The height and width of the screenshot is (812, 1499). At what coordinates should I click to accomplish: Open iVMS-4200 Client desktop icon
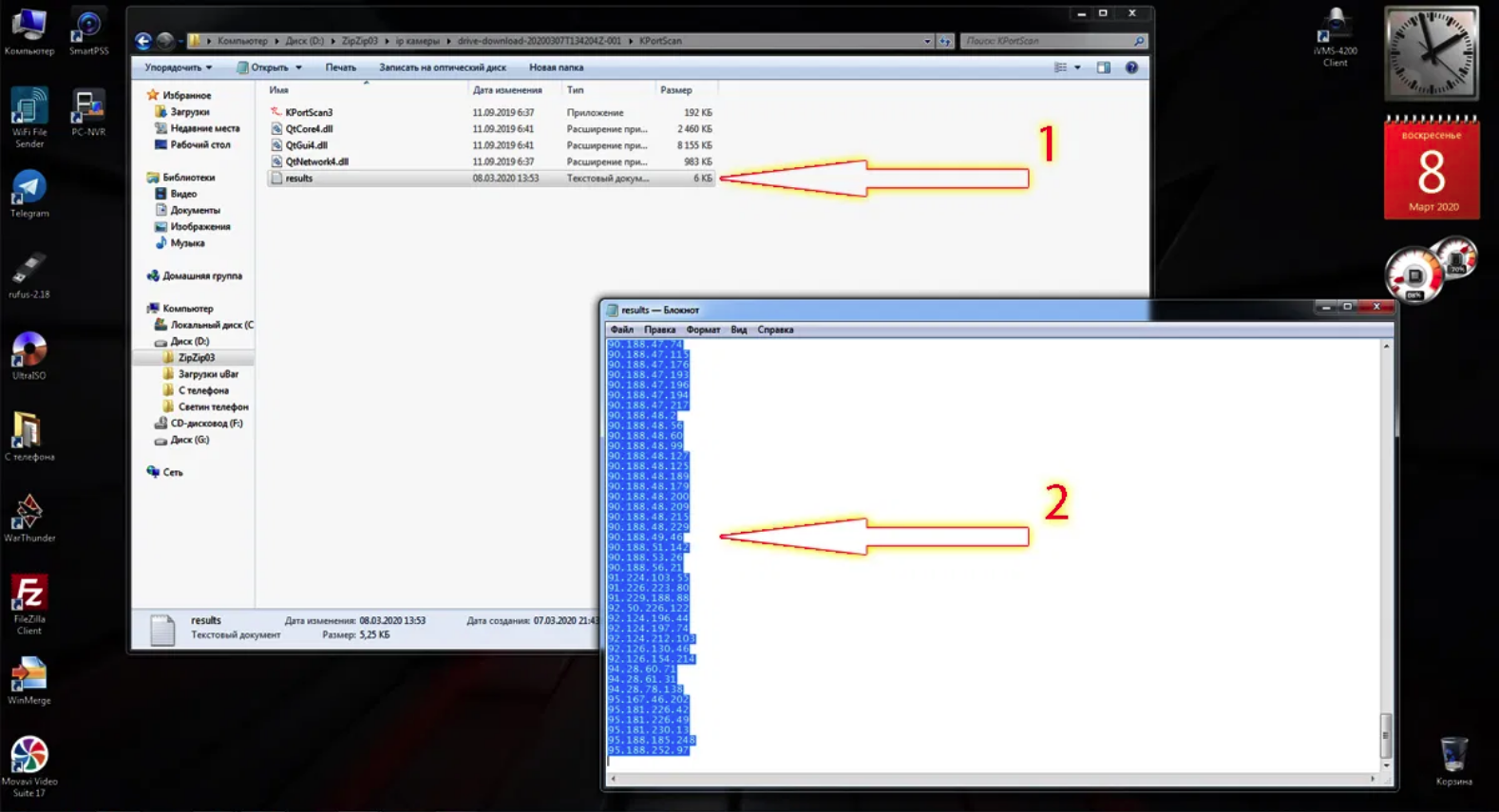(1335, 38)
